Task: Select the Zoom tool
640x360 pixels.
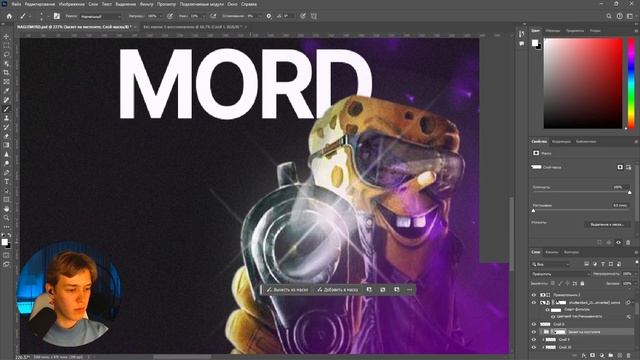Action: point(7,218)
